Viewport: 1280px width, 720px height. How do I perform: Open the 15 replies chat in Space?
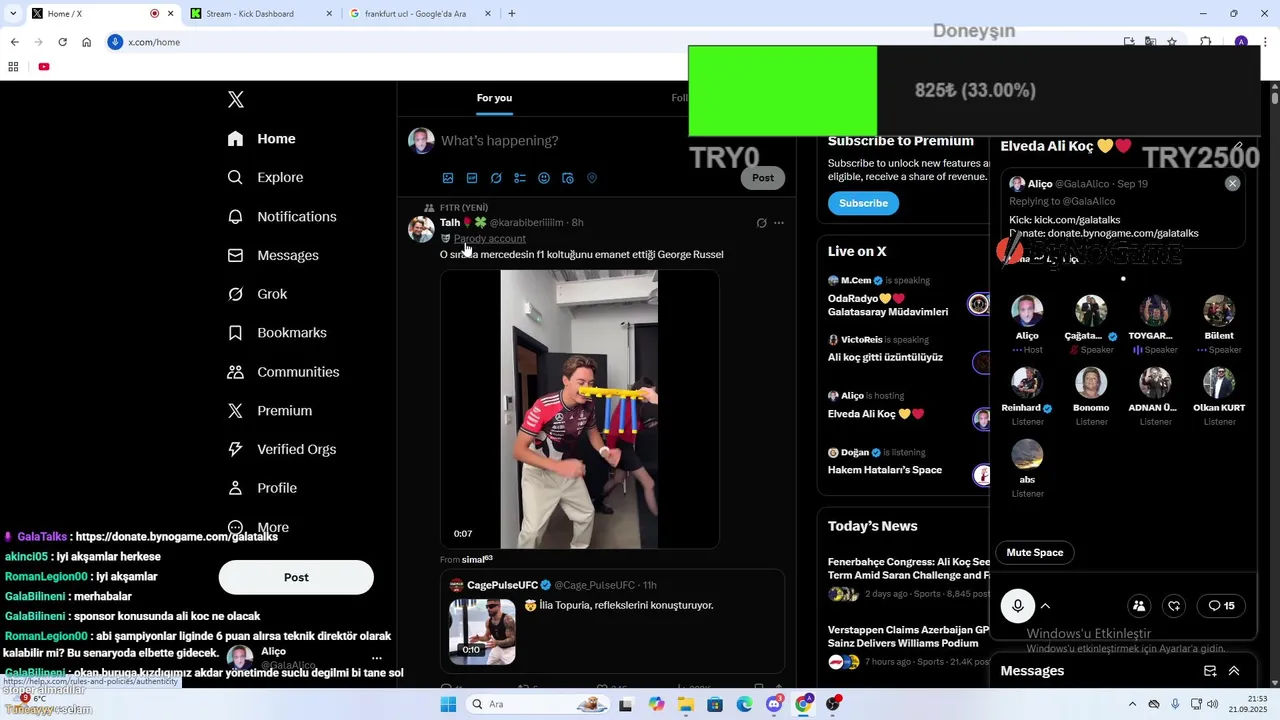click(1221, 606)
